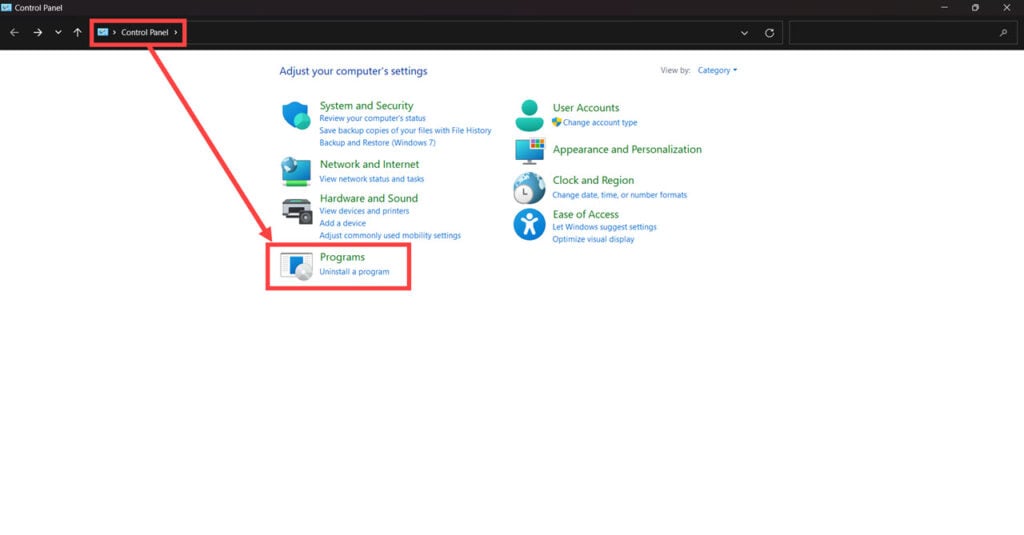Open the recent locations dropdown arrow
1024x535 pixels.
click(x=58, y=32)
